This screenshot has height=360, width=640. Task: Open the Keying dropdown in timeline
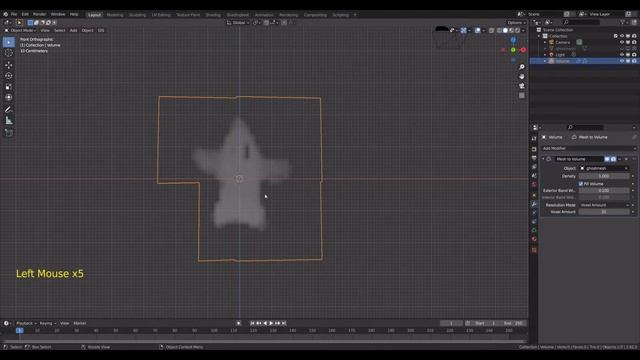click(48, 323)
